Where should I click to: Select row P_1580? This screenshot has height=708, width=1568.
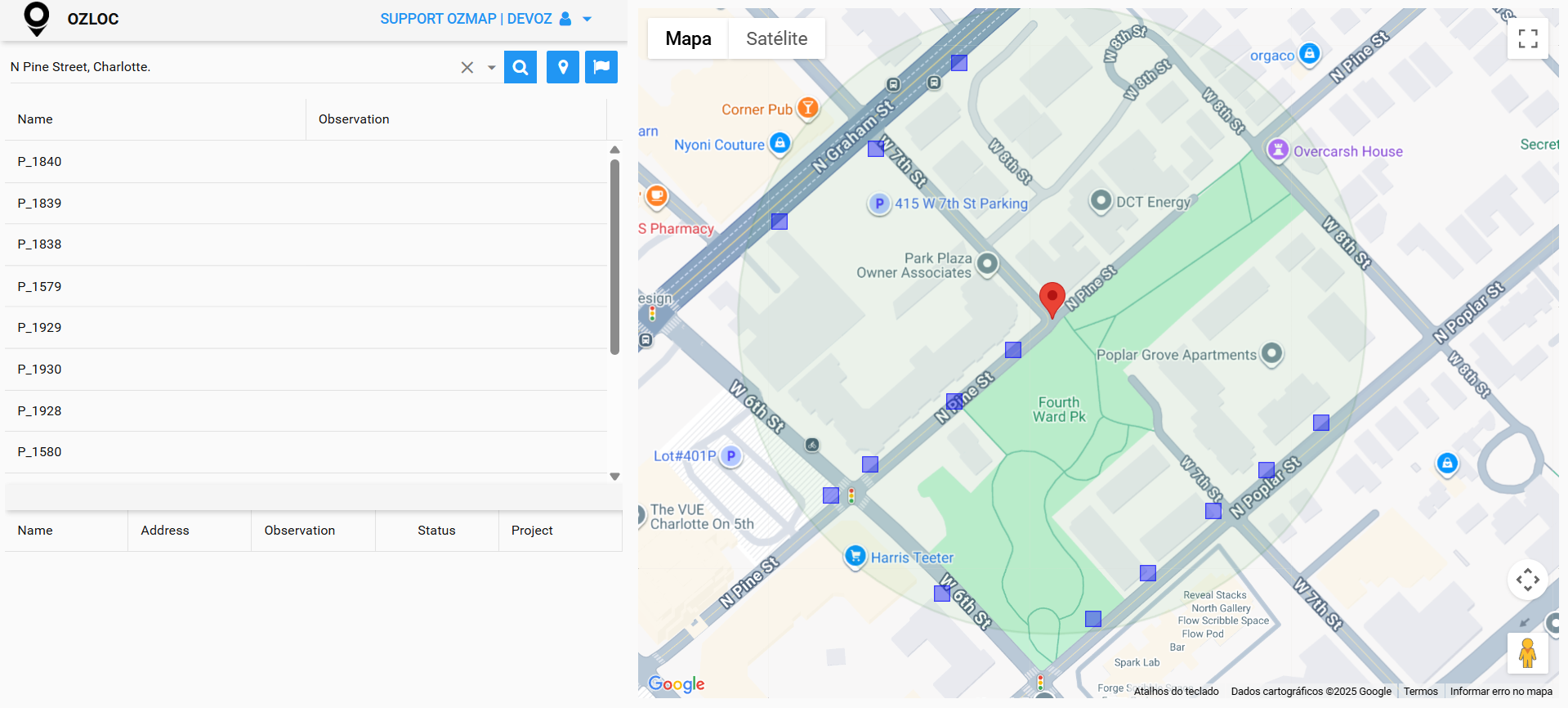point(306,452)
